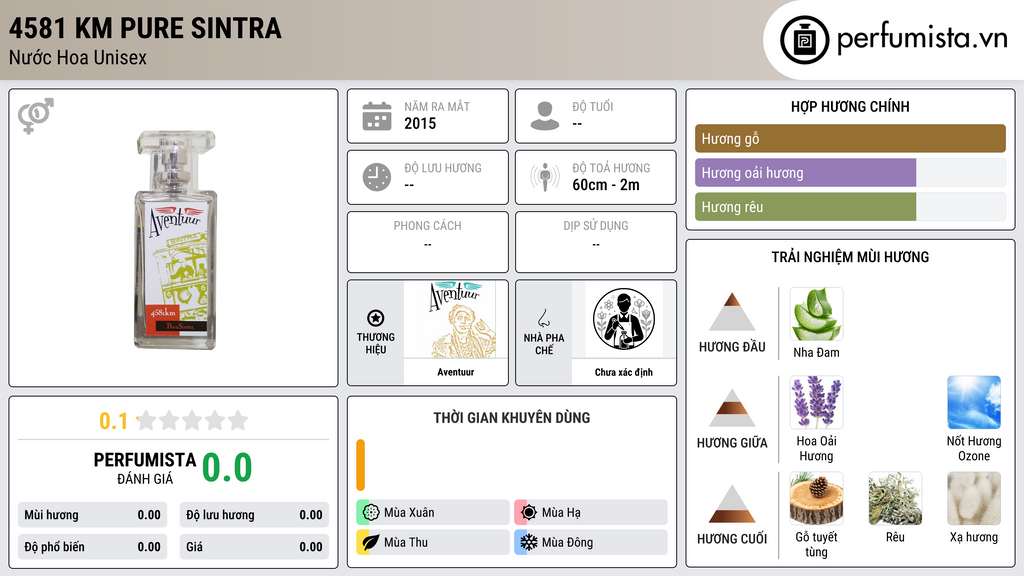Click the 60cm - 2m sillage value
The image size is (1024, 576).
point(606,185)
